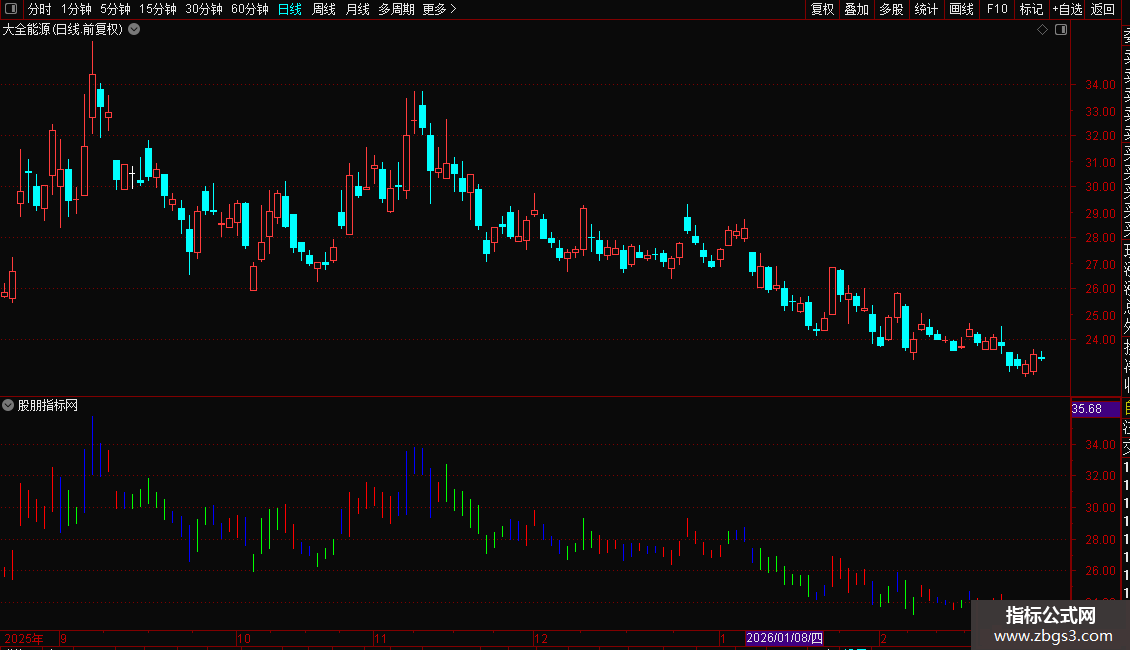Expand the 更多 periods menu

439,9
